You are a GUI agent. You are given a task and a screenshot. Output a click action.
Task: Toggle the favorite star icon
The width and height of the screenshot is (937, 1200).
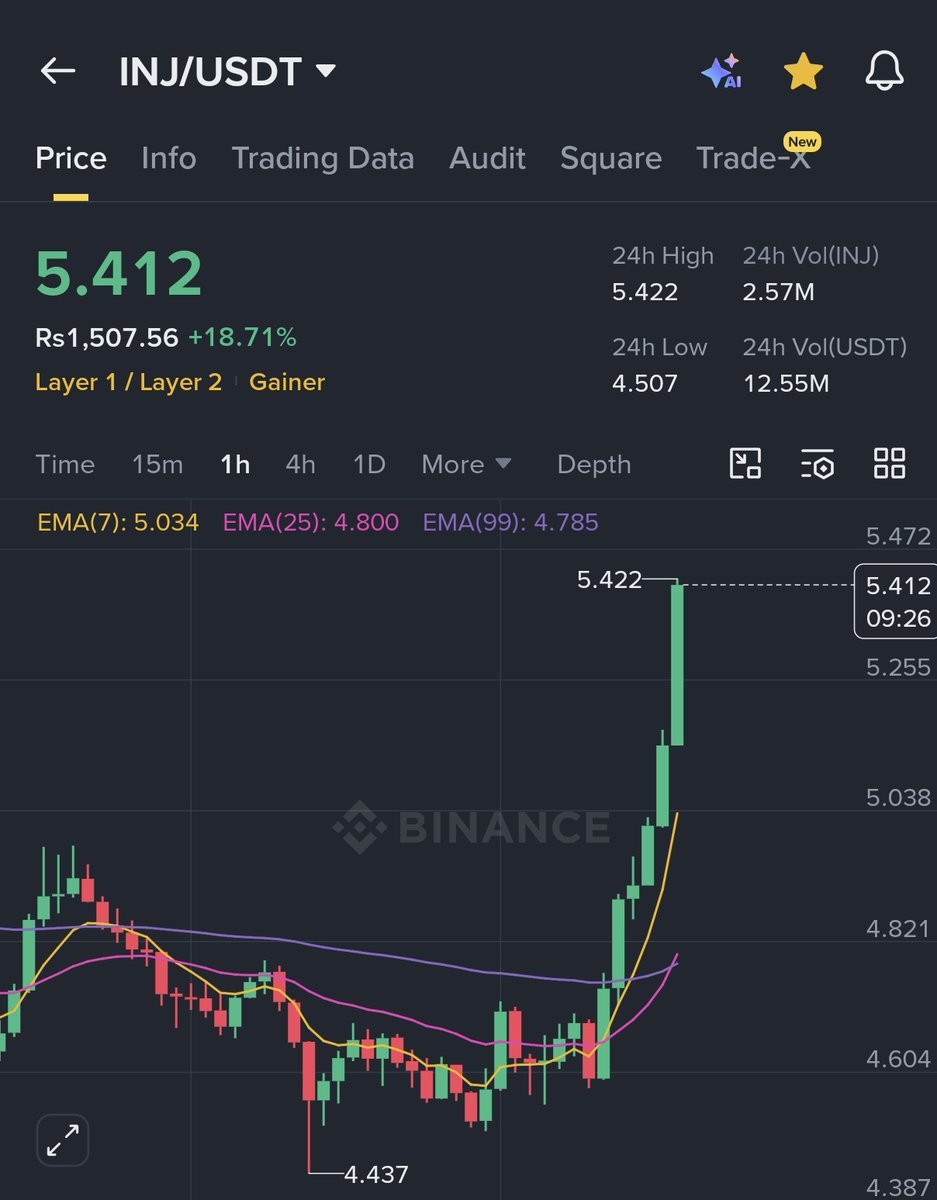pos(803,72)
